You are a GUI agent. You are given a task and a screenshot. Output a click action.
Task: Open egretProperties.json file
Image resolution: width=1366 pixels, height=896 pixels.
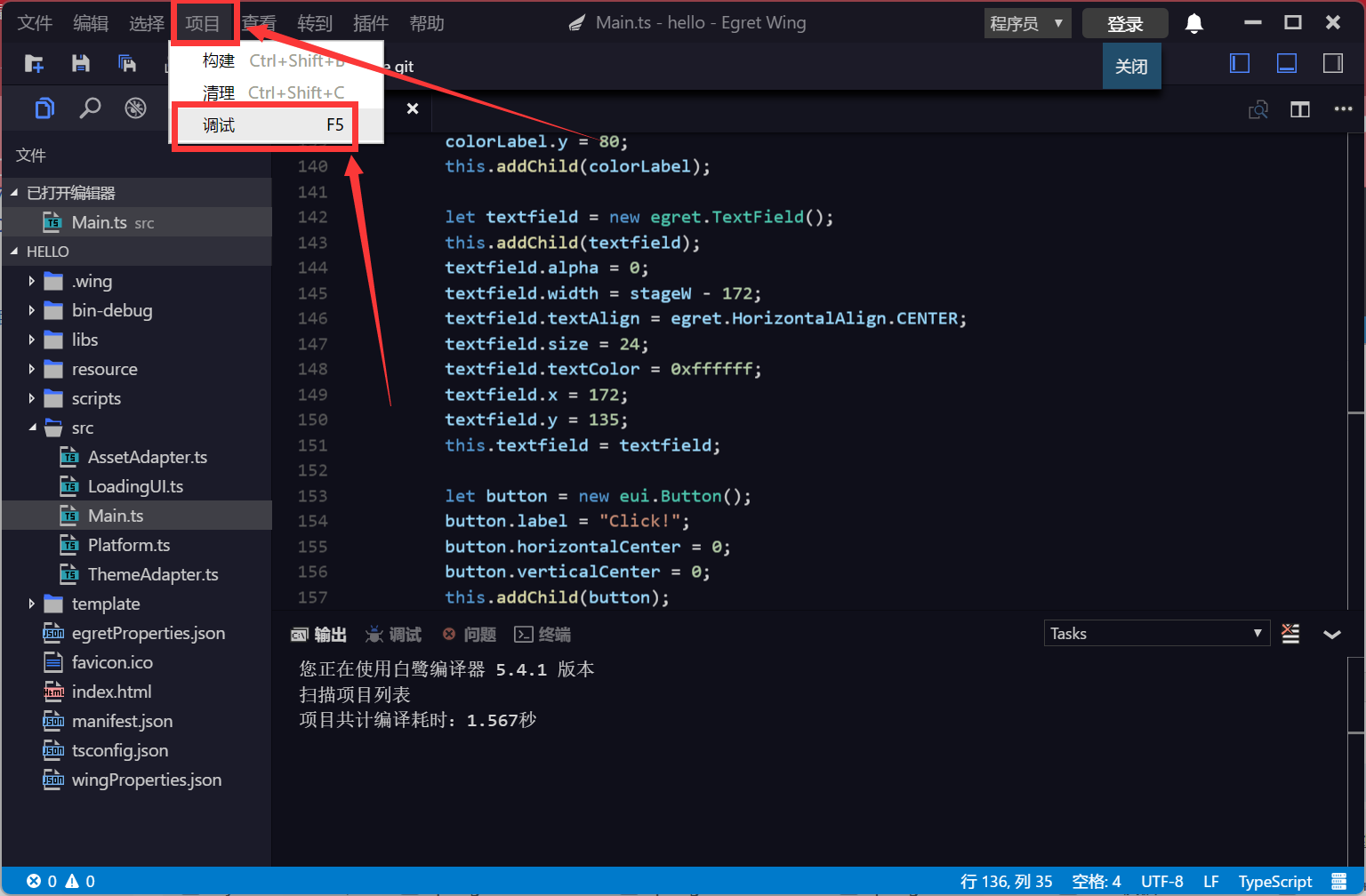(137, 633)
